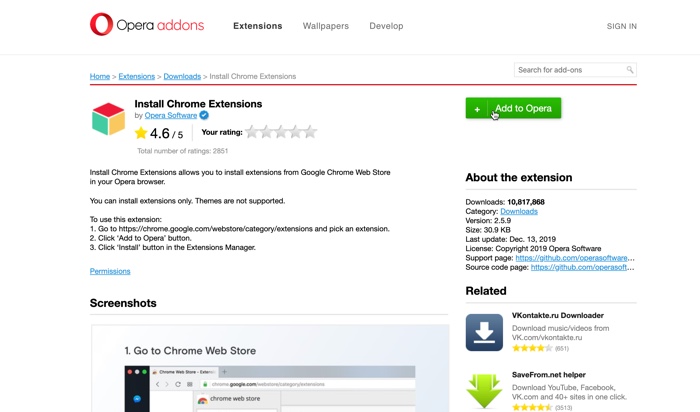Click the yellow 4.6 rating star
This screenshot has width=700, height=412.
[x=141, y=133]
